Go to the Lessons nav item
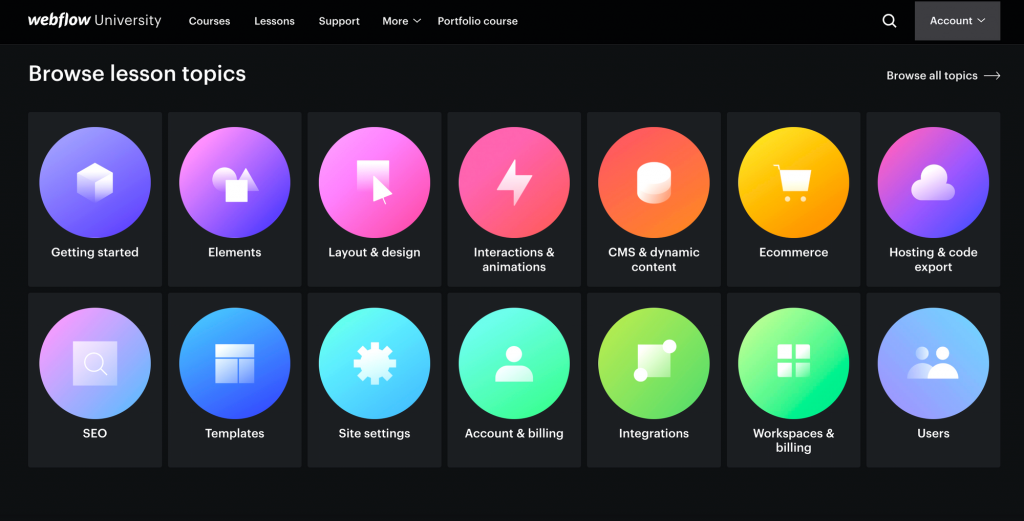 coord(274,21)
